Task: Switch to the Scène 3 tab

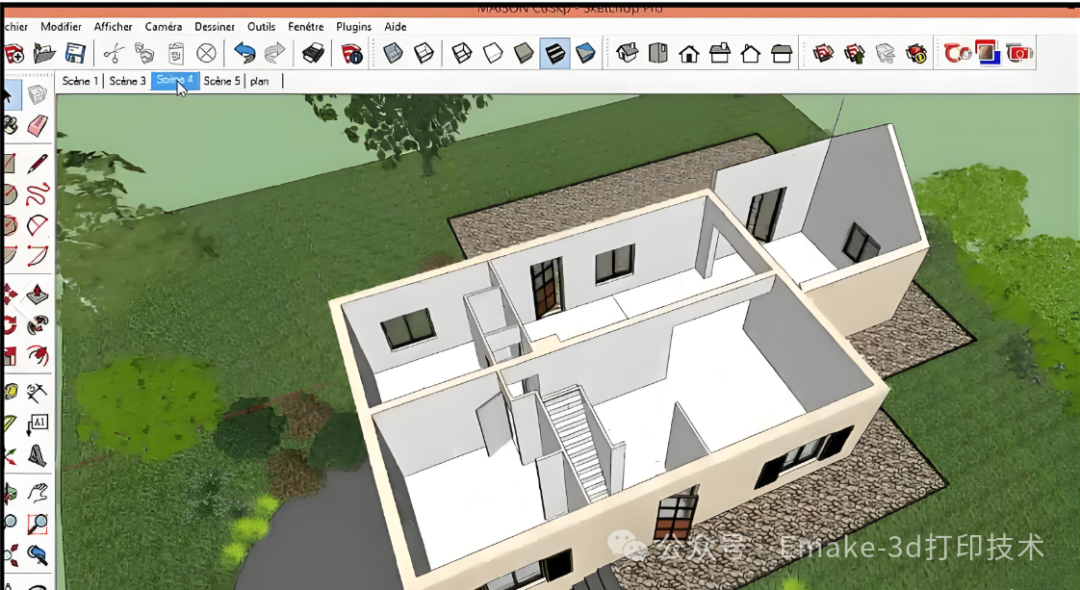Action: (127, 81)
